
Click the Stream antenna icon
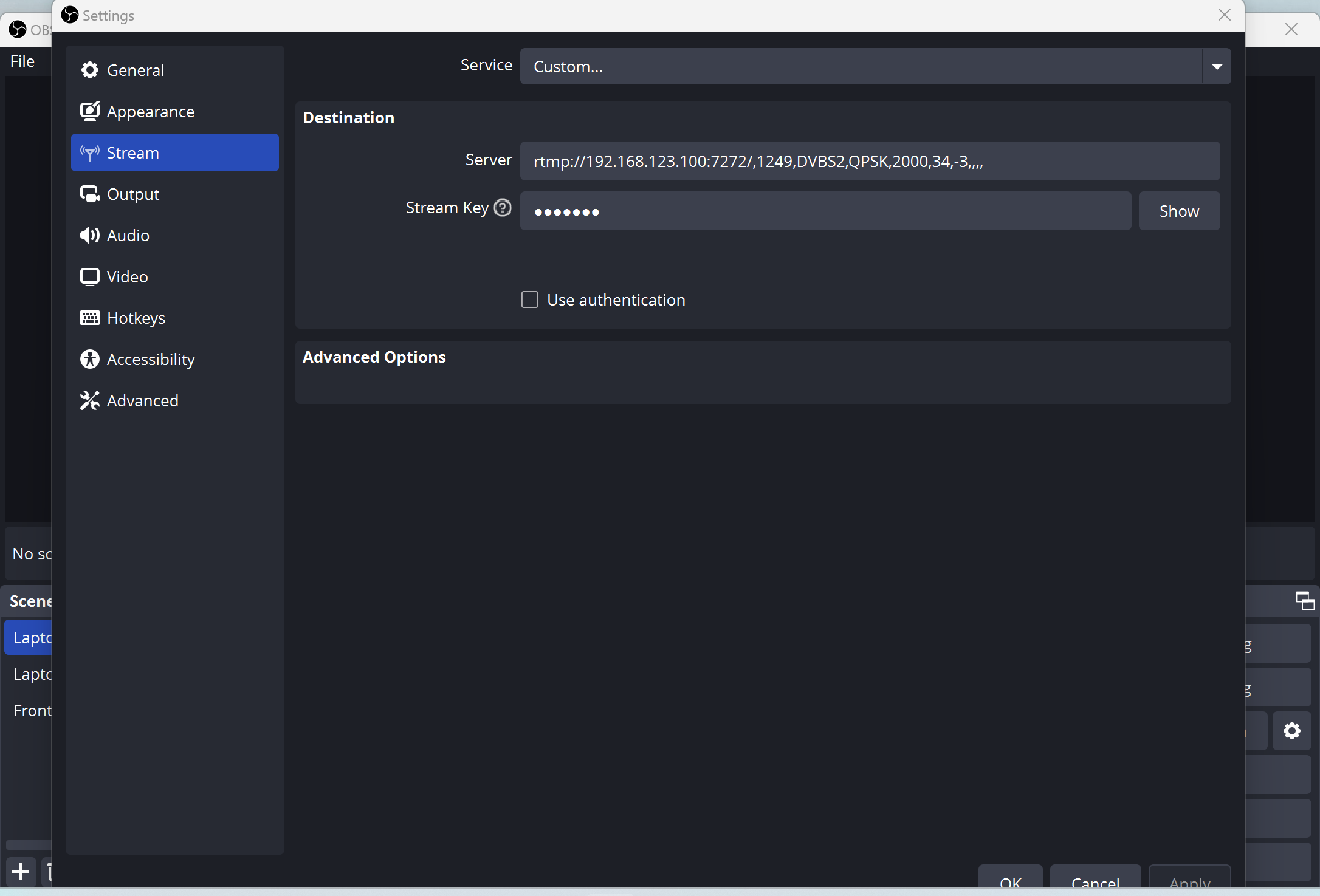(90, 153)
